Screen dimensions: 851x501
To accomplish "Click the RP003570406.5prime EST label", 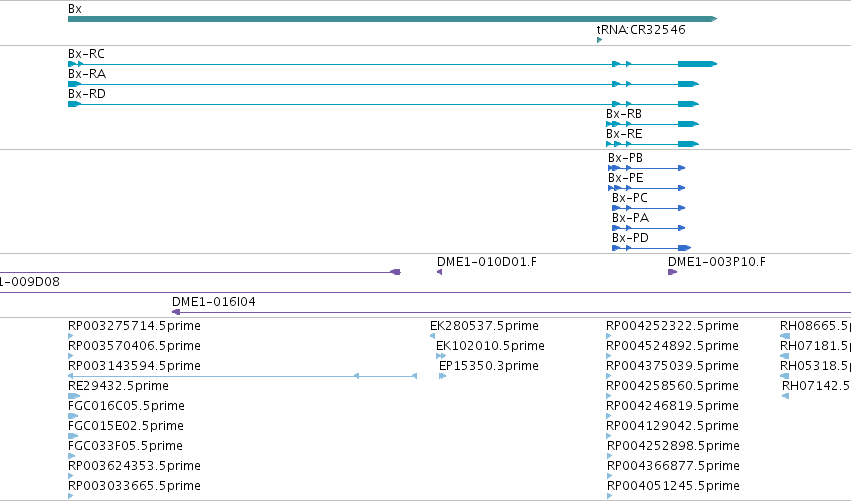I will 134,346.
